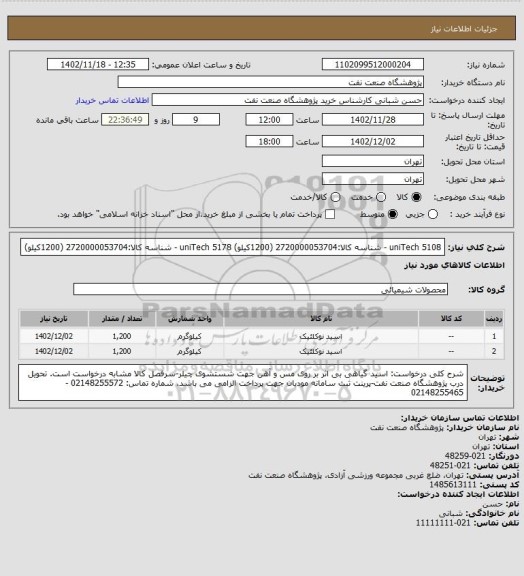This screenshot has height=576, width=524.
Task: Click the buyer organization name field
Action: tap(270, 82)
